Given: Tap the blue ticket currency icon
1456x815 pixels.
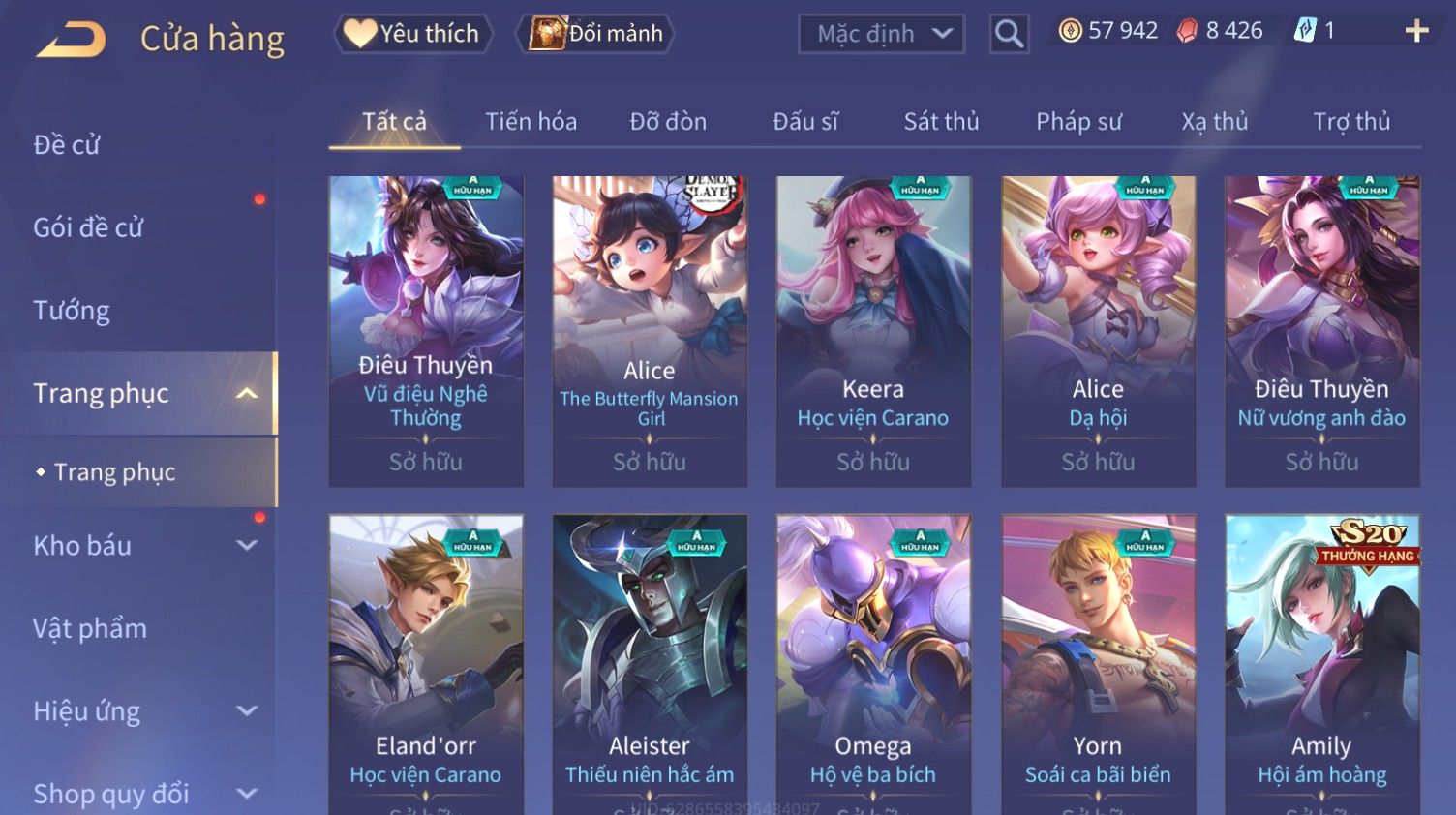Looking at the screenshot, I should 1305,31.
